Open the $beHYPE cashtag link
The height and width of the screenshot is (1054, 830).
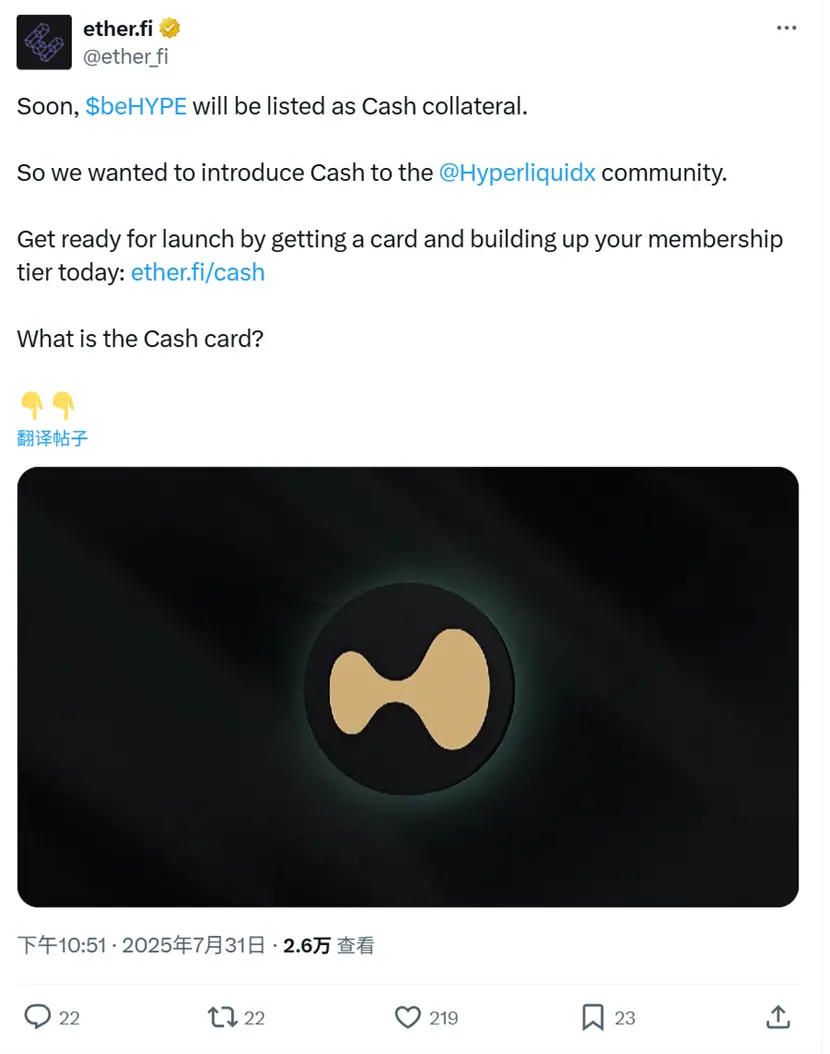136,106
